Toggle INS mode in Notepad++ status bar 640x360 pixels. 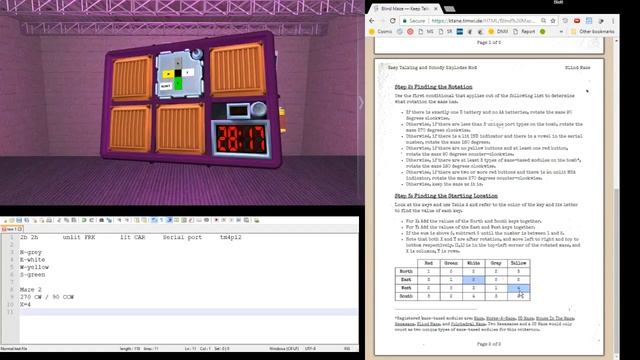tap(347, 349)
